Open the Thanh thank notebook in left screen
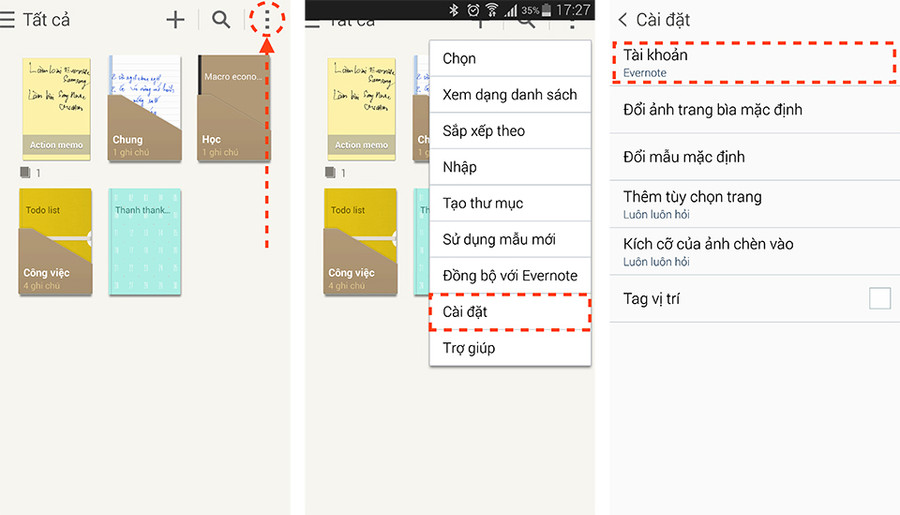The width and height of the screenshot is (900, 515). tap(145, 242)
